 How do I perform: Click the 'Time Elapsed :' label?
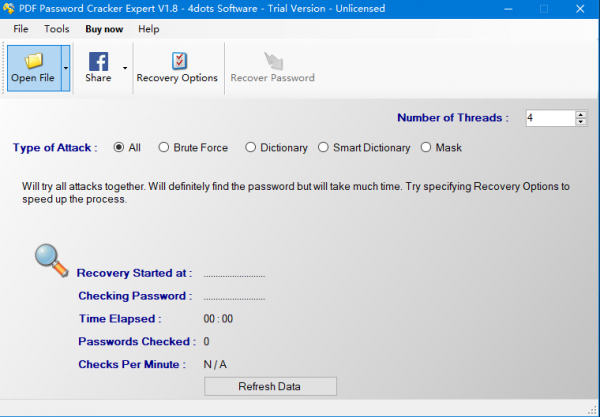pos(120,319)
